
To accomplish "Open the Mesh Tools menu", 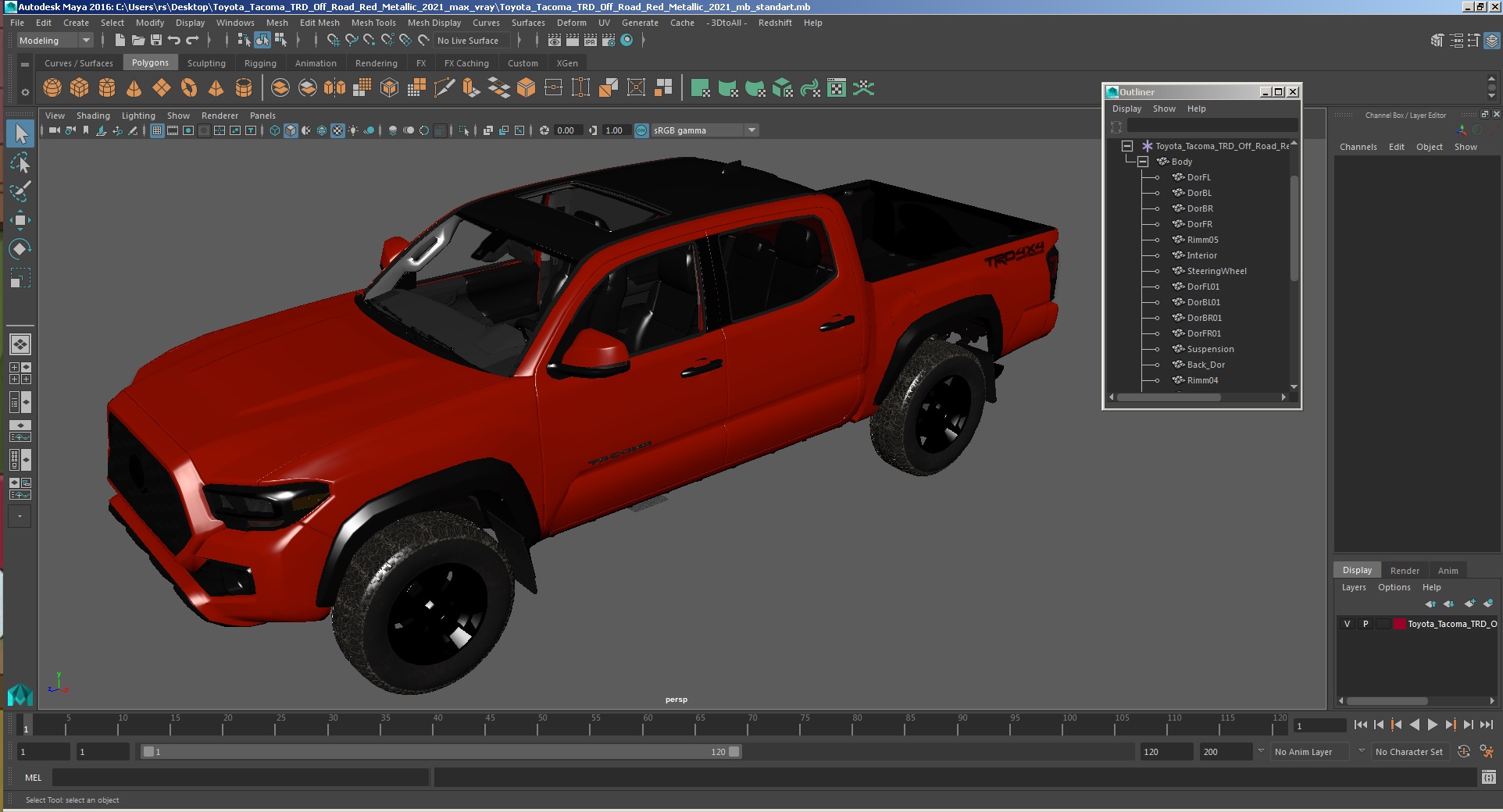I will point(373,23).
